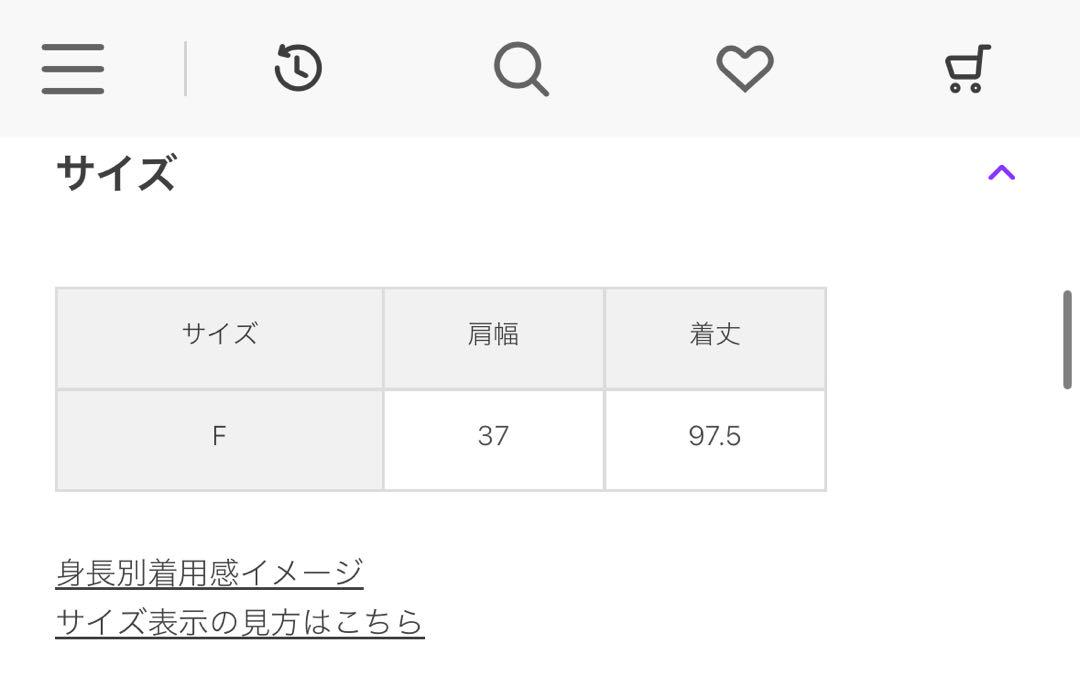
Task: Open the shopping cart
Action: coord(967,69)
